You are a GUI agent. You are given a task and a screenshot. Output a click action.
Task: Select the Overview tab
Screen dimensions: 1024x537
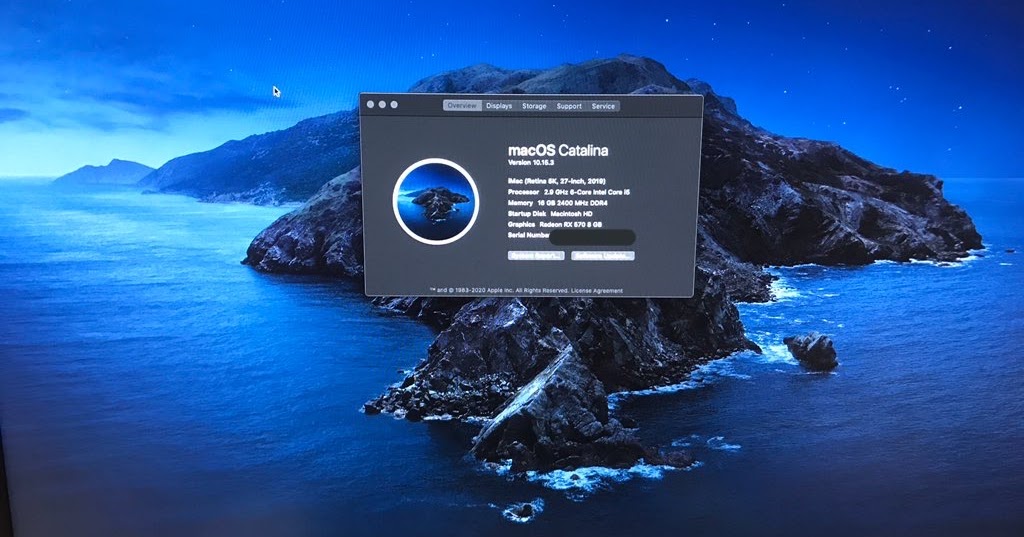pos(462,106)
